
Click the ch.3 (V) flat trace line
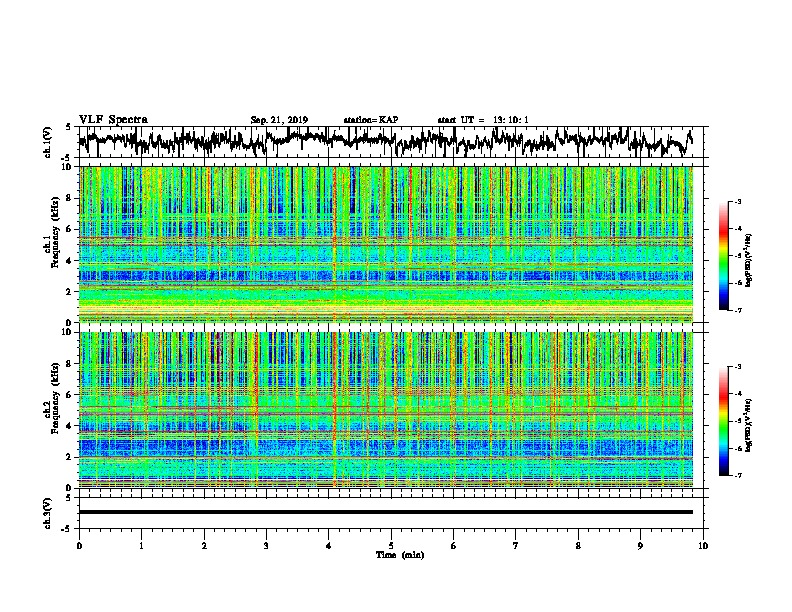click(386, 512)
